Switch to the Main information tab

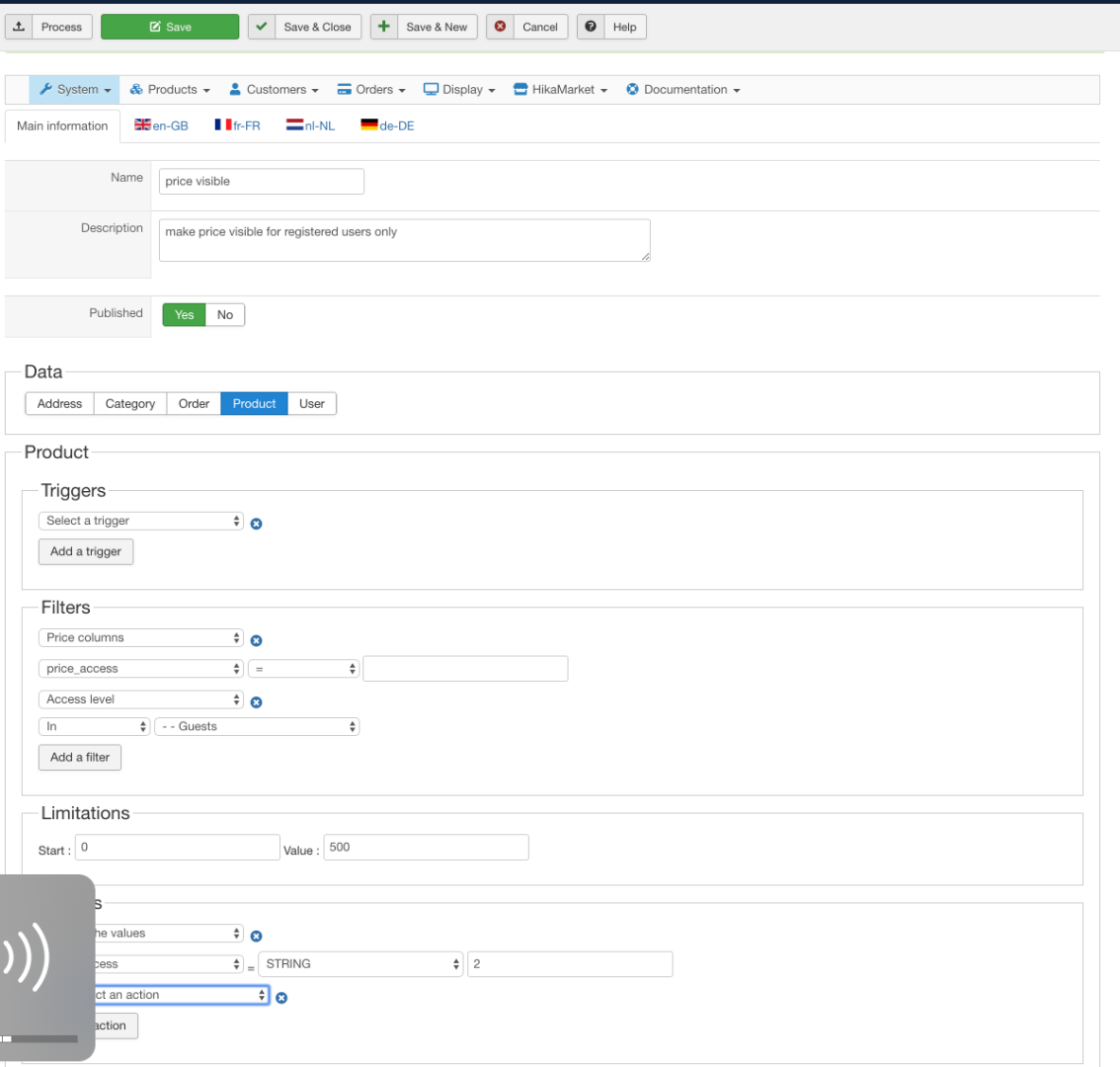[x=62, y=125]
